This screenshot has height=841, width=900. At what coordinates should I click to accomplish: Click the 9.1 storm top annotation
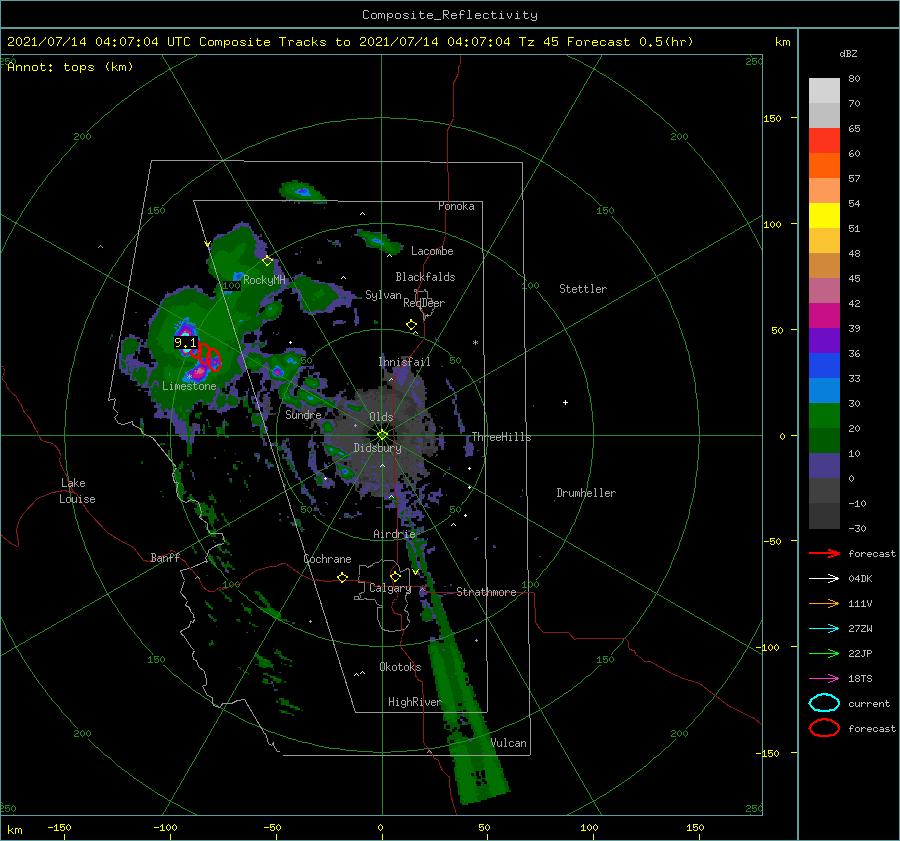point(185,343)
